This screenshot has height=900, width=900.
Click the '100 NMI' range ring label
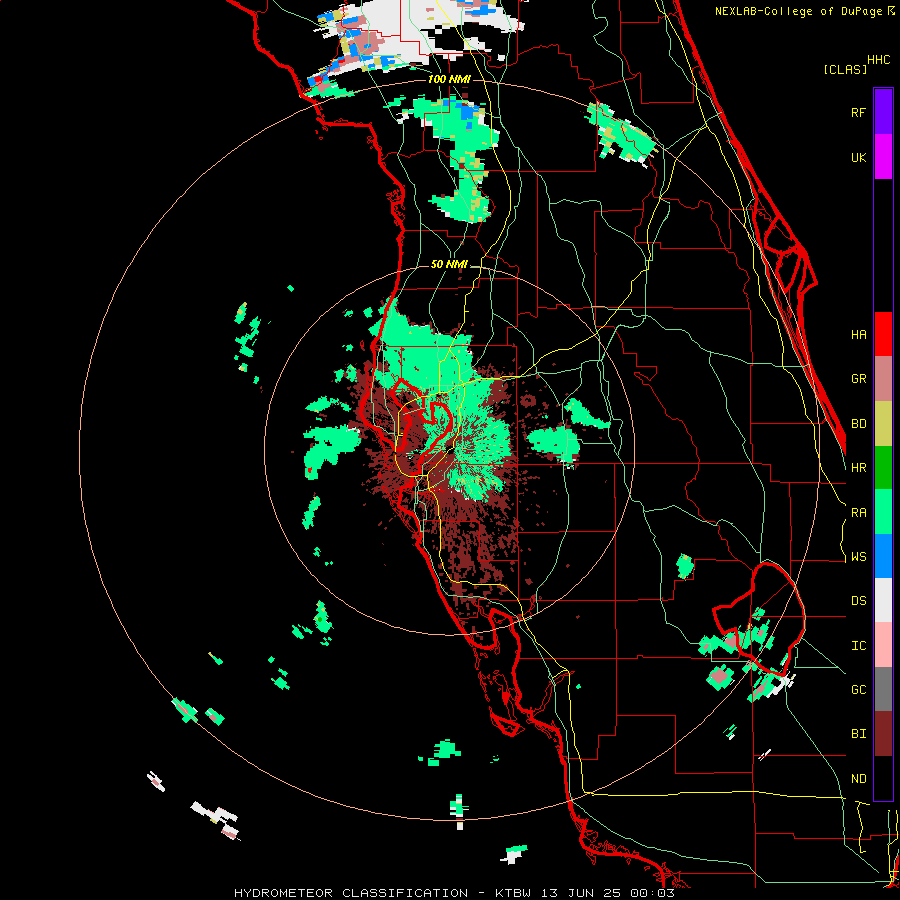tap(449, 79)
